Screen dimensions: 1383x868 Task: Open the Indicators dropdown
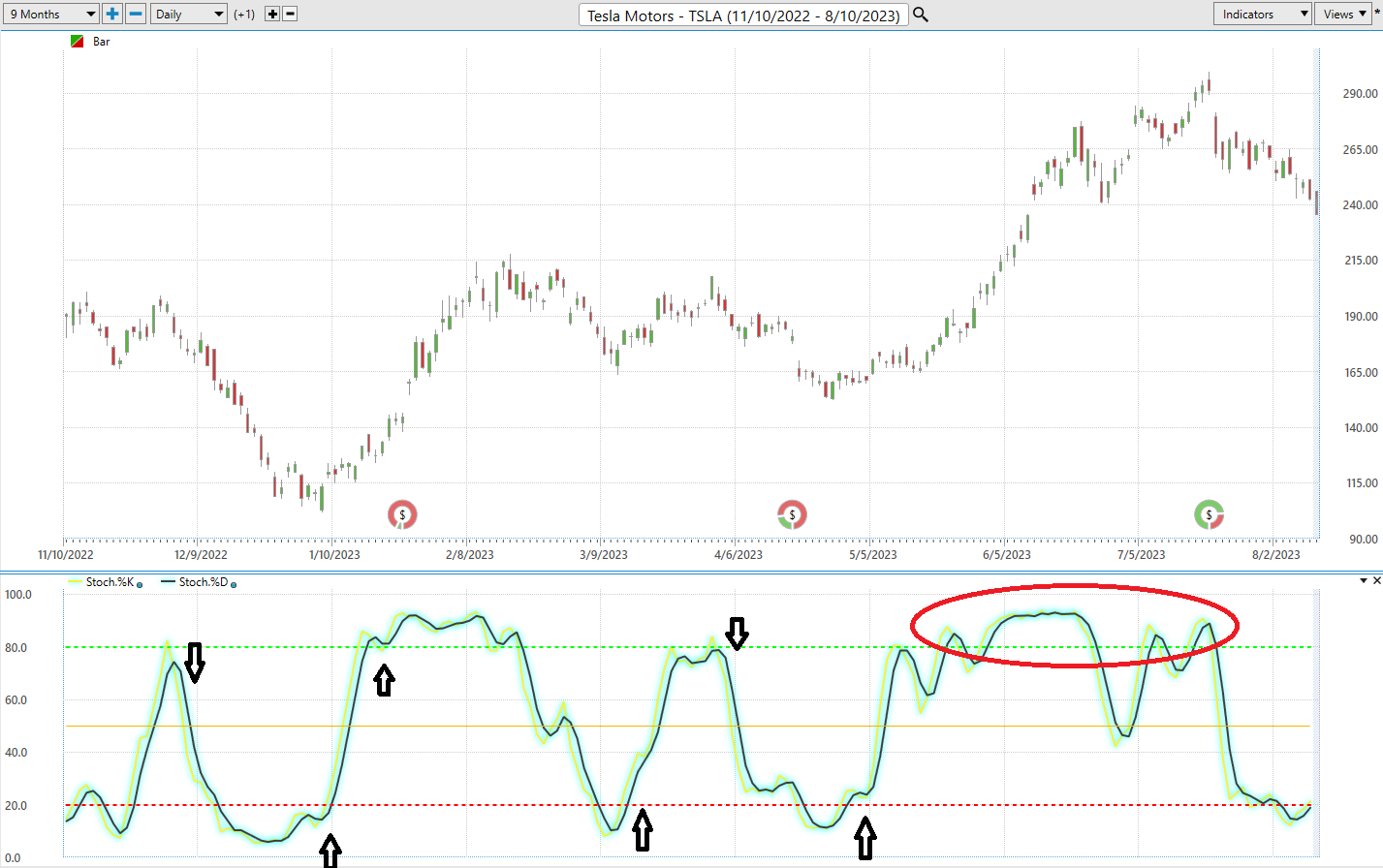pyautogui.click(x=1262, y=14)
